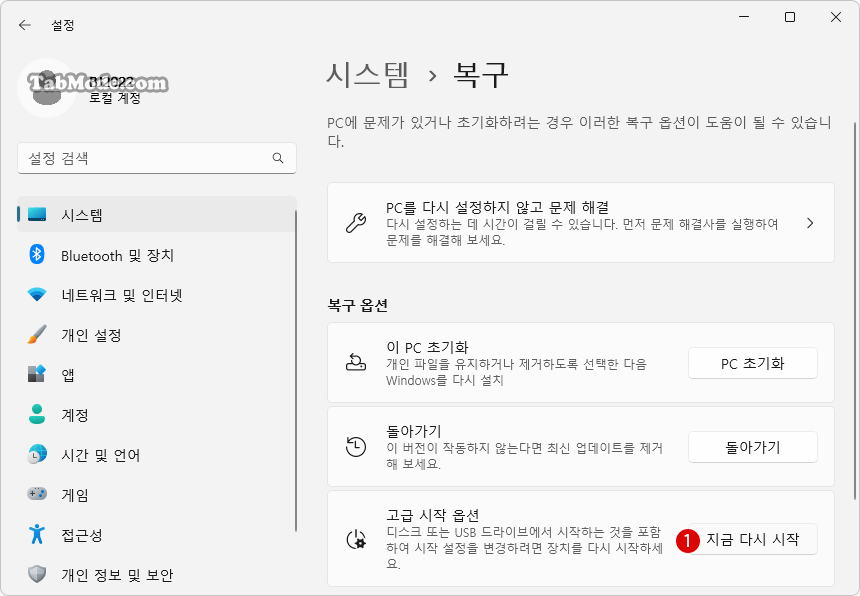This screenshot has width=860, height=596.
Task: Select 접근성 in the sidebar
Action: pos(82,535)
